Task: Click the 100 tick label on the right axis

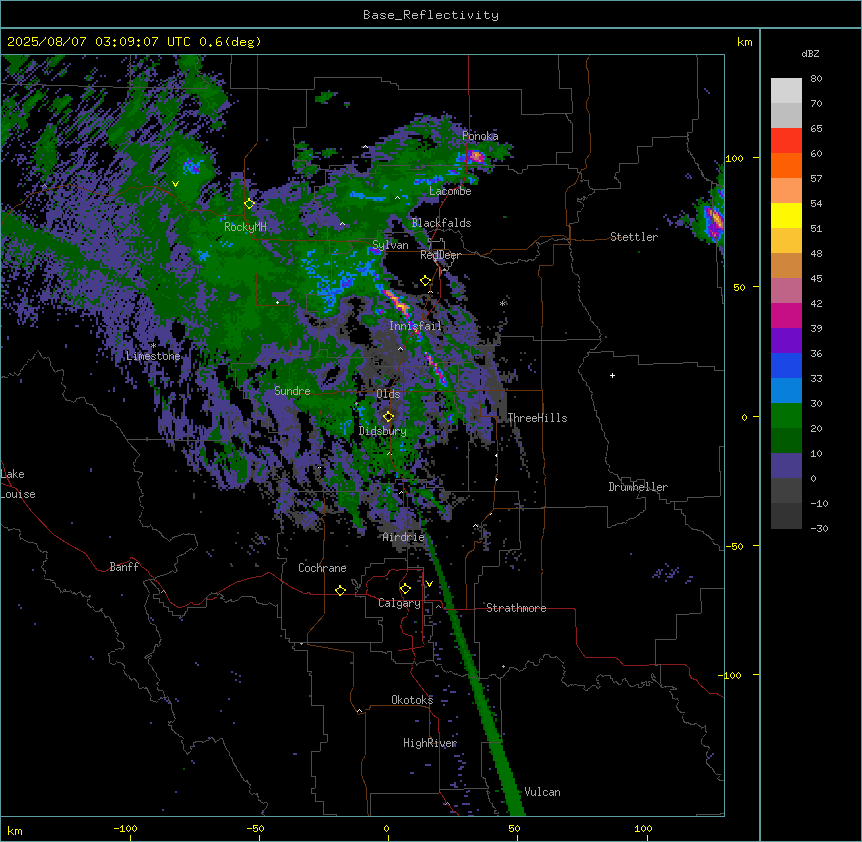Action: tap(734, 158)
